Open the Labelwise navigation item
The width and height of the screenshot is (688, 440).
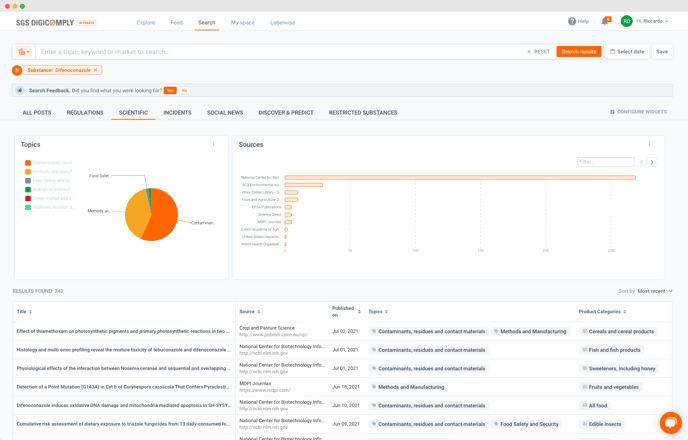(282, 22)
